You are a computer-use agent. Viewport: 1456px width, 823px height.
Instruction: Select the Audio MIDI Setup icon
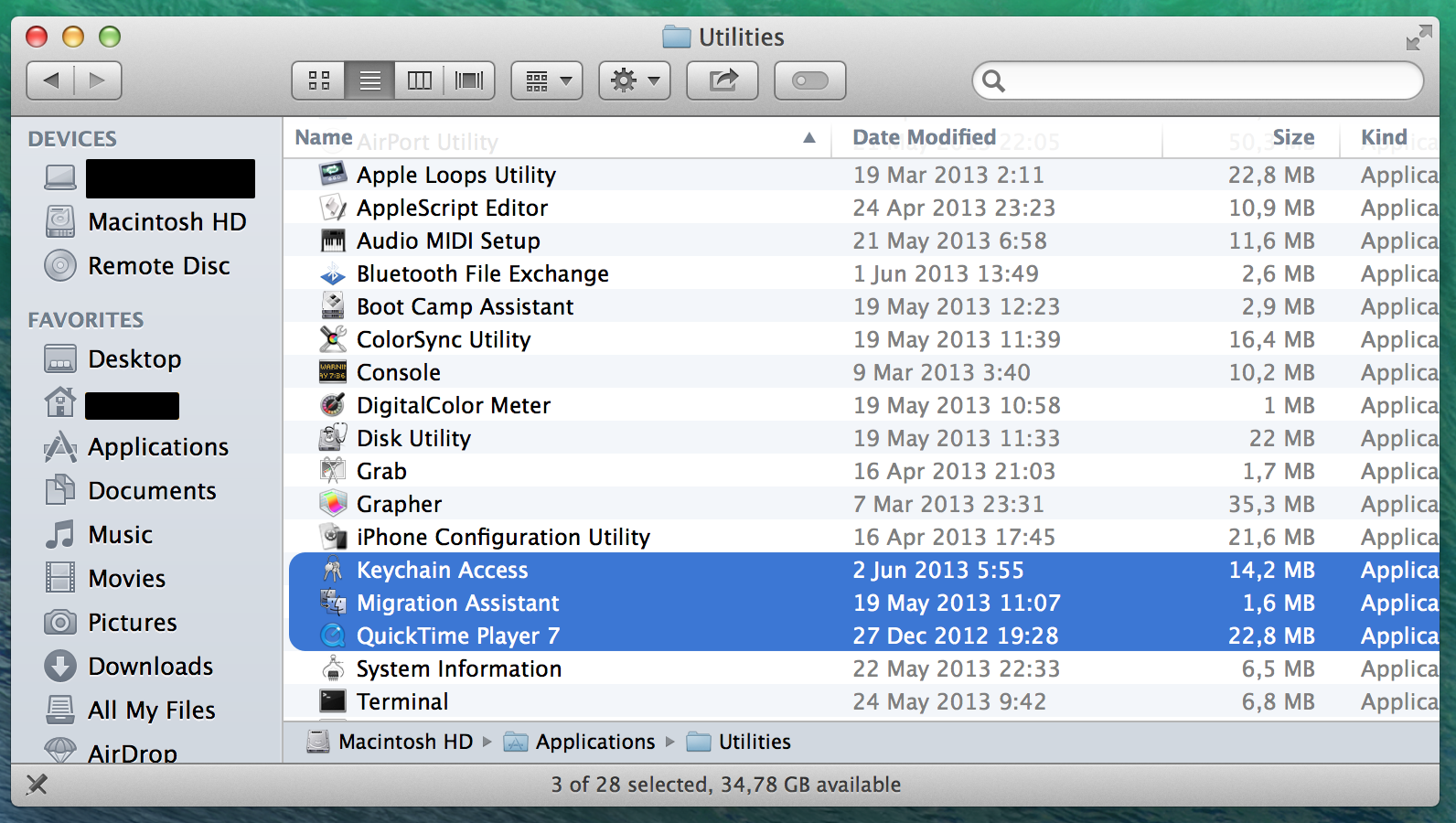[333, 240]
